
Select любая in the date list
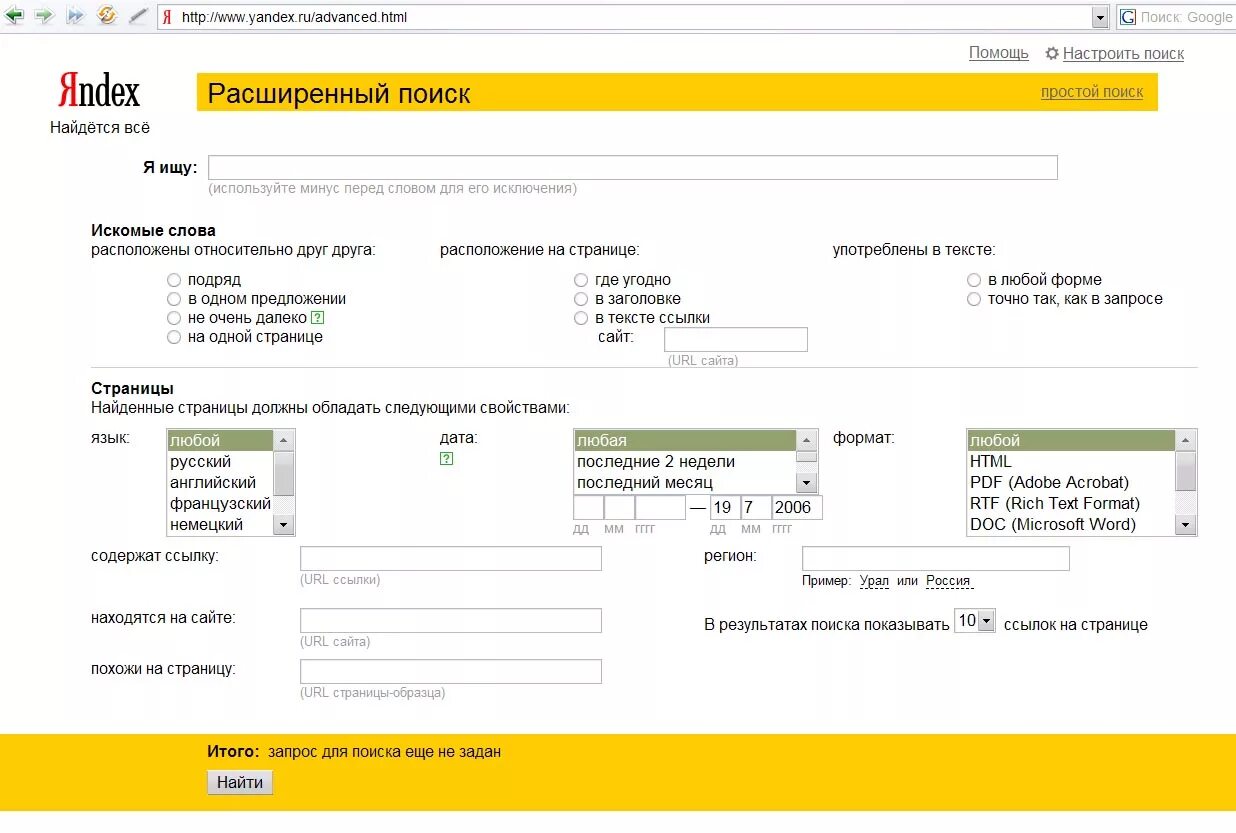click(685, 440)
